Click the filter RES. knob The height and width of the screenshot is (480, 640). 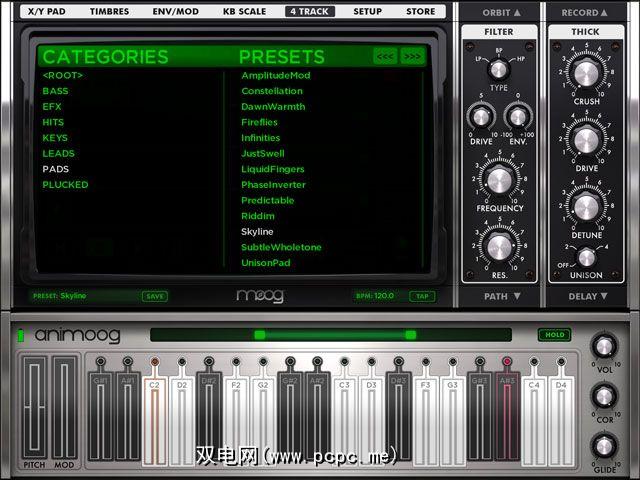pyautogui.click(x=499, y=247)
